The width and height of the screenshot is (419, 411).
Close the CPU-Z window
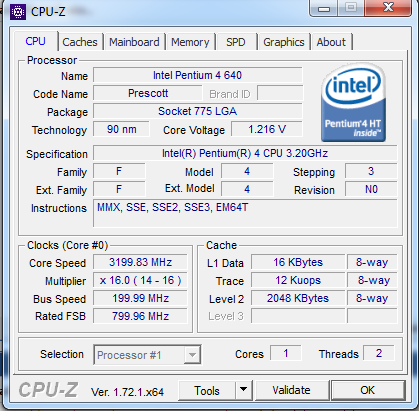[x=388, y=8]
